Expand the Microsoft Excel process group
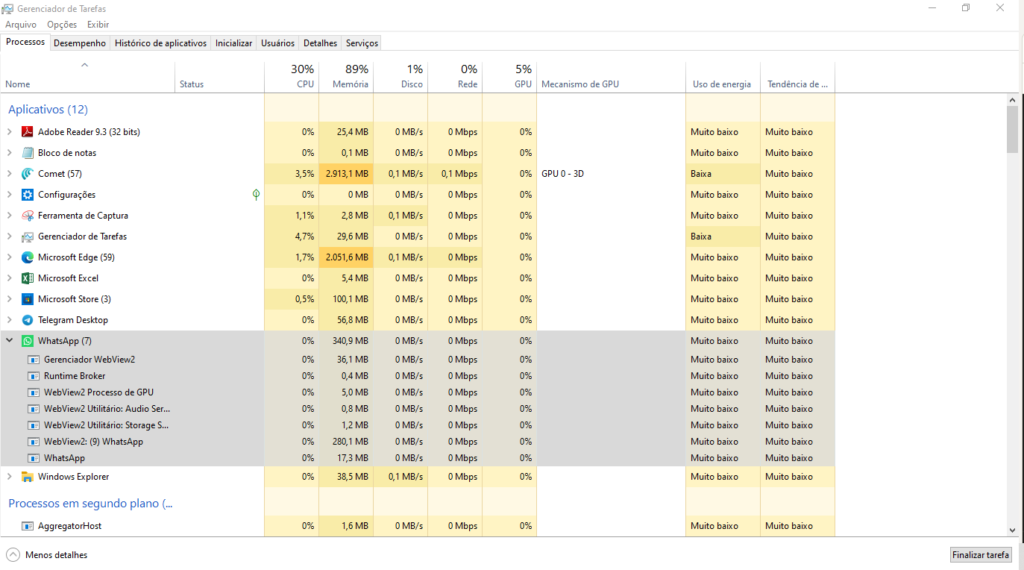 [9, 278]
